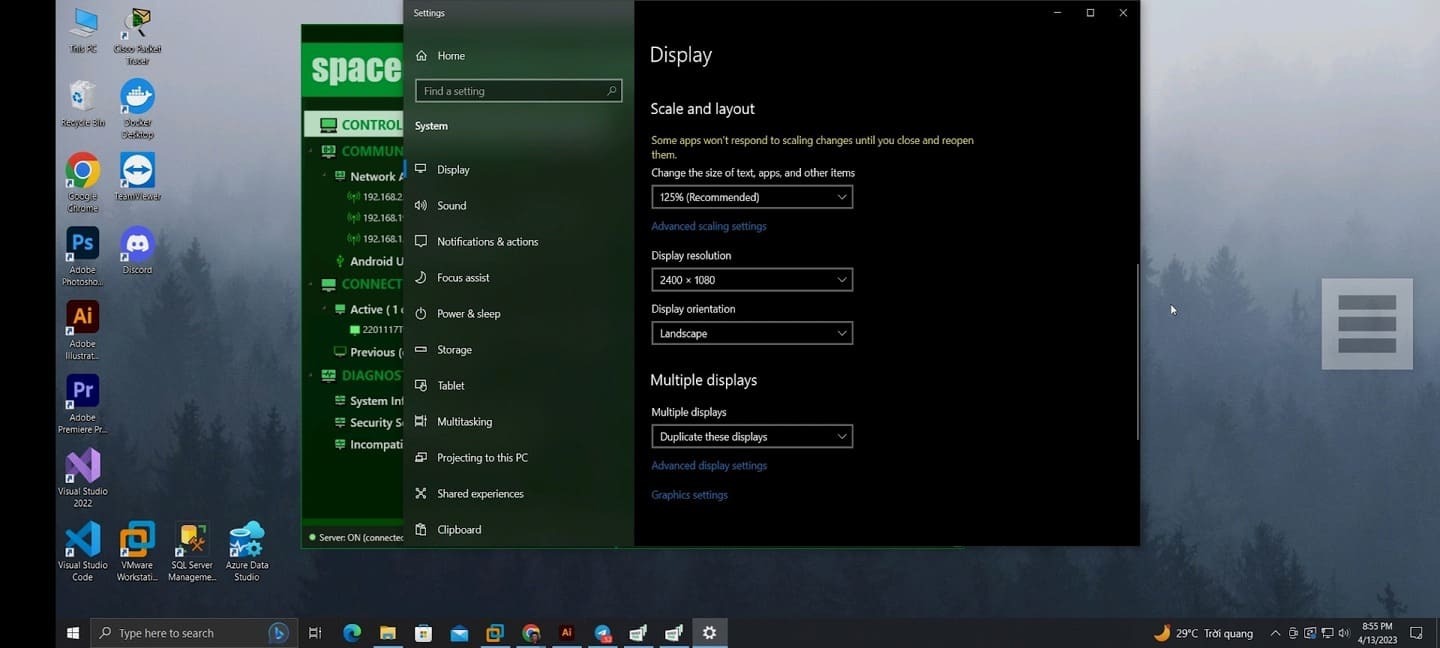The height and width of the screenshot is (648, 1440).
Task: Open Multiple displays dropdown Duplicate these displays
Action: 752,437
